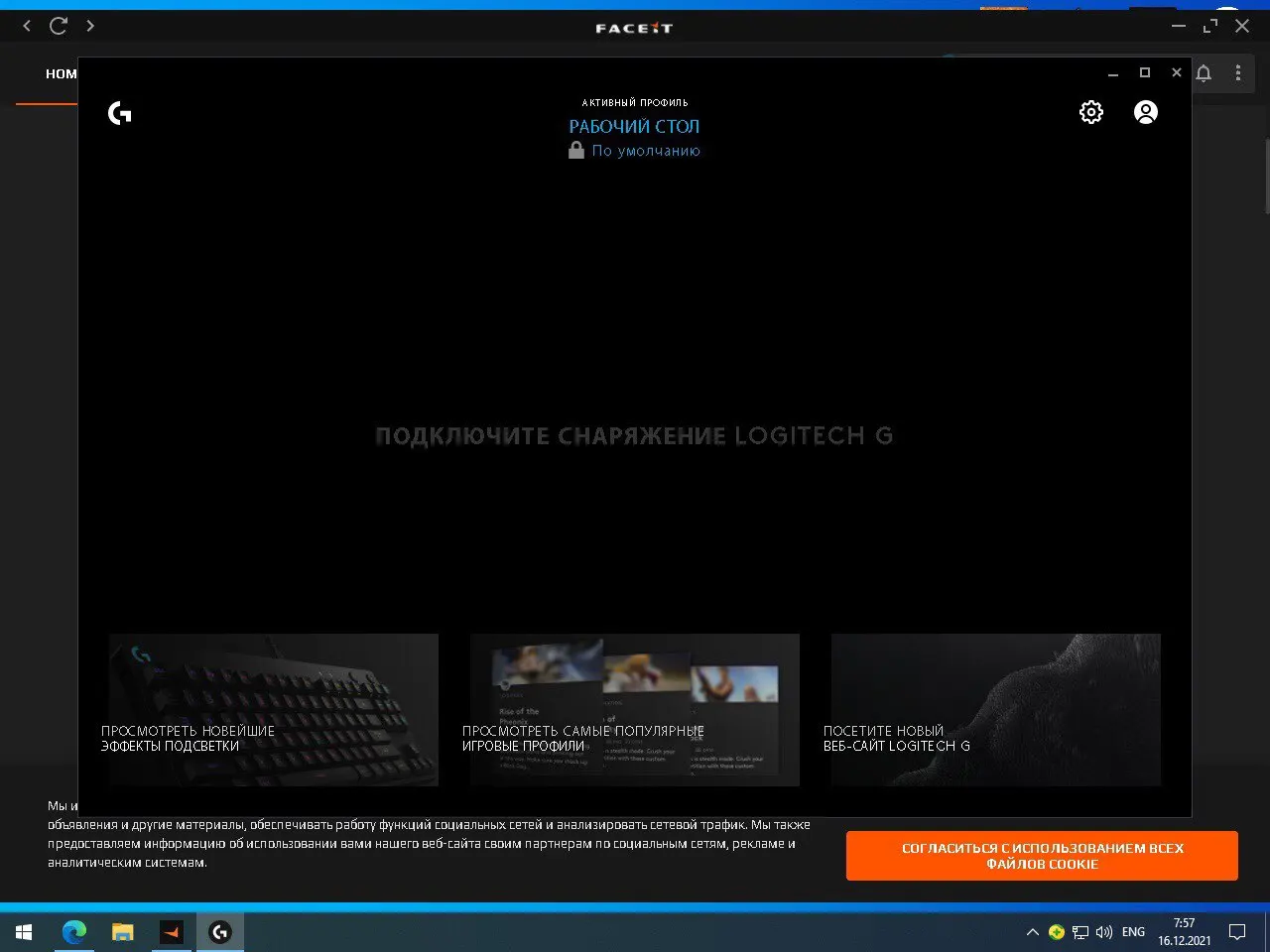The image size is (1270, 952).
Task: Open the G HUB account profile icon
Action: (1145, 112)
